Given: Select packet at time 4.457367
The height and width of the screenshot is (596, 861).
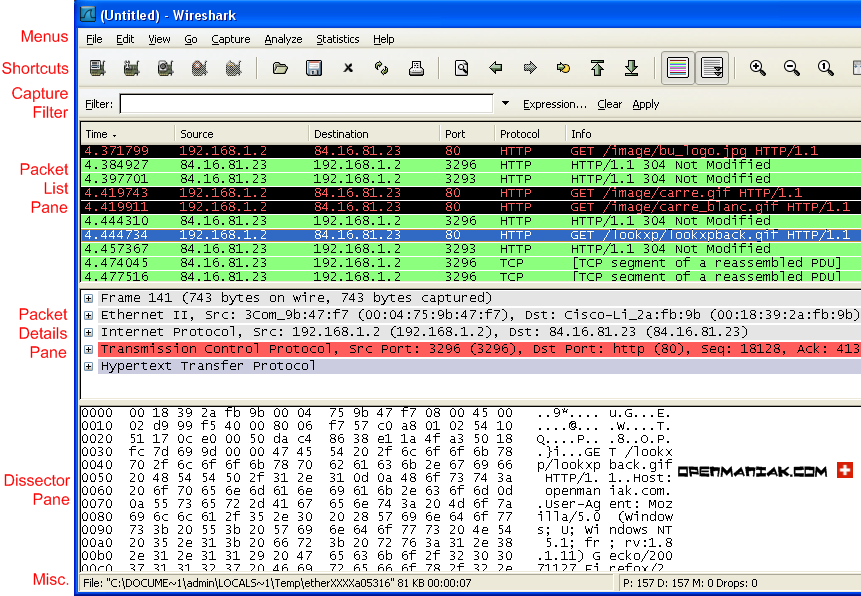Looking at the screenshot, I should pos(471,249).
